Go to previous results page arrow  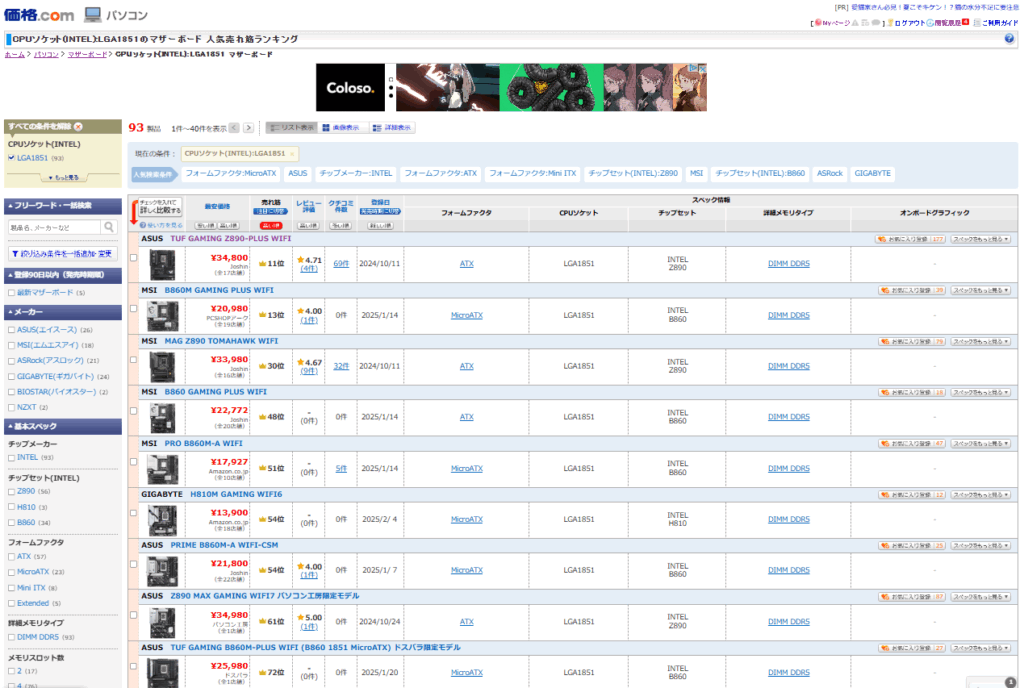point(234,128)
